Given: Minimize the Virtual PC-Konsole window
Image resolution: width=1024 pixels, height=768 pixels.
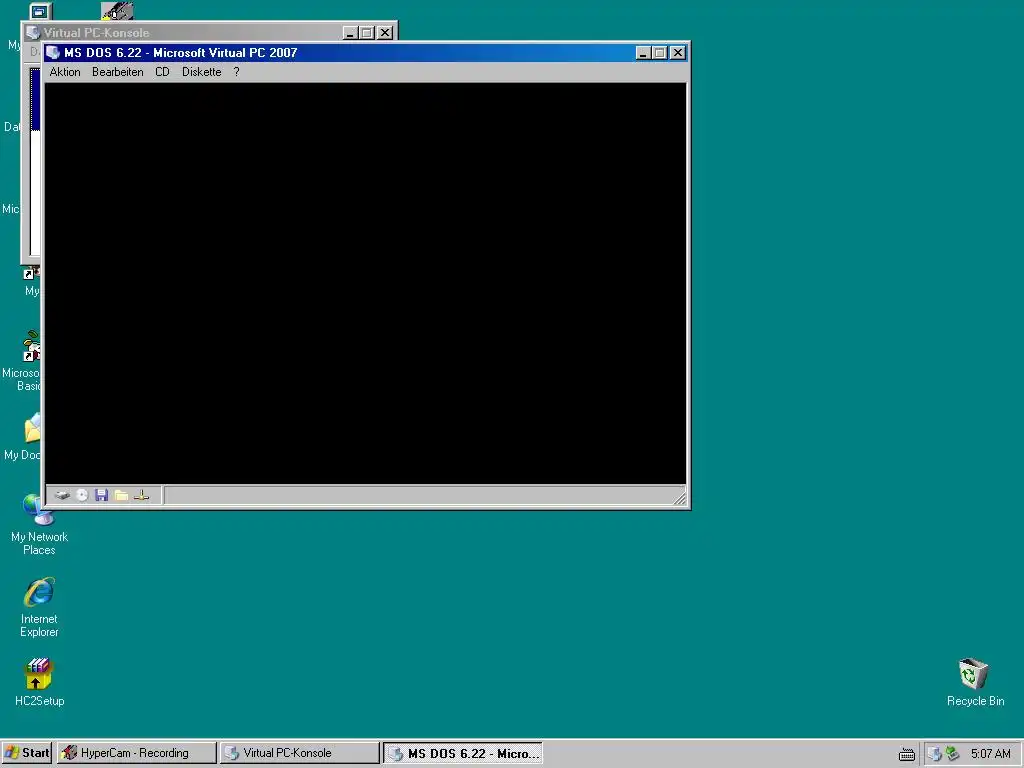Looking at the screenshot, I should 350,33.
